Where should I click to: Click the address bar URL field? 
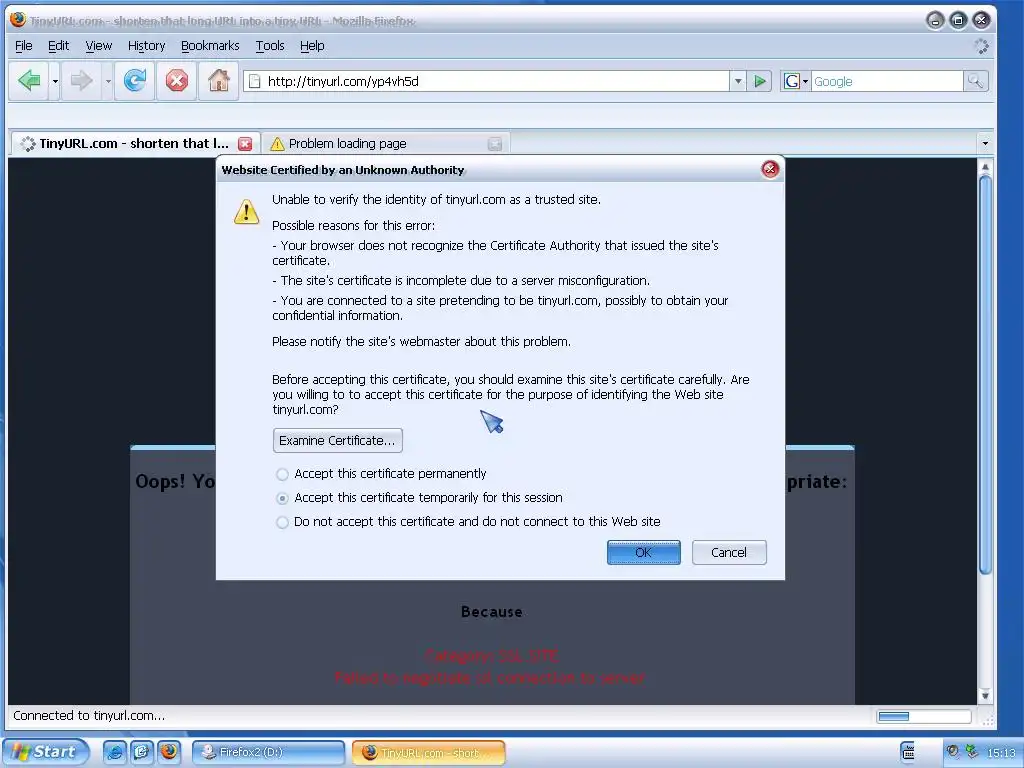pos(487,82)
